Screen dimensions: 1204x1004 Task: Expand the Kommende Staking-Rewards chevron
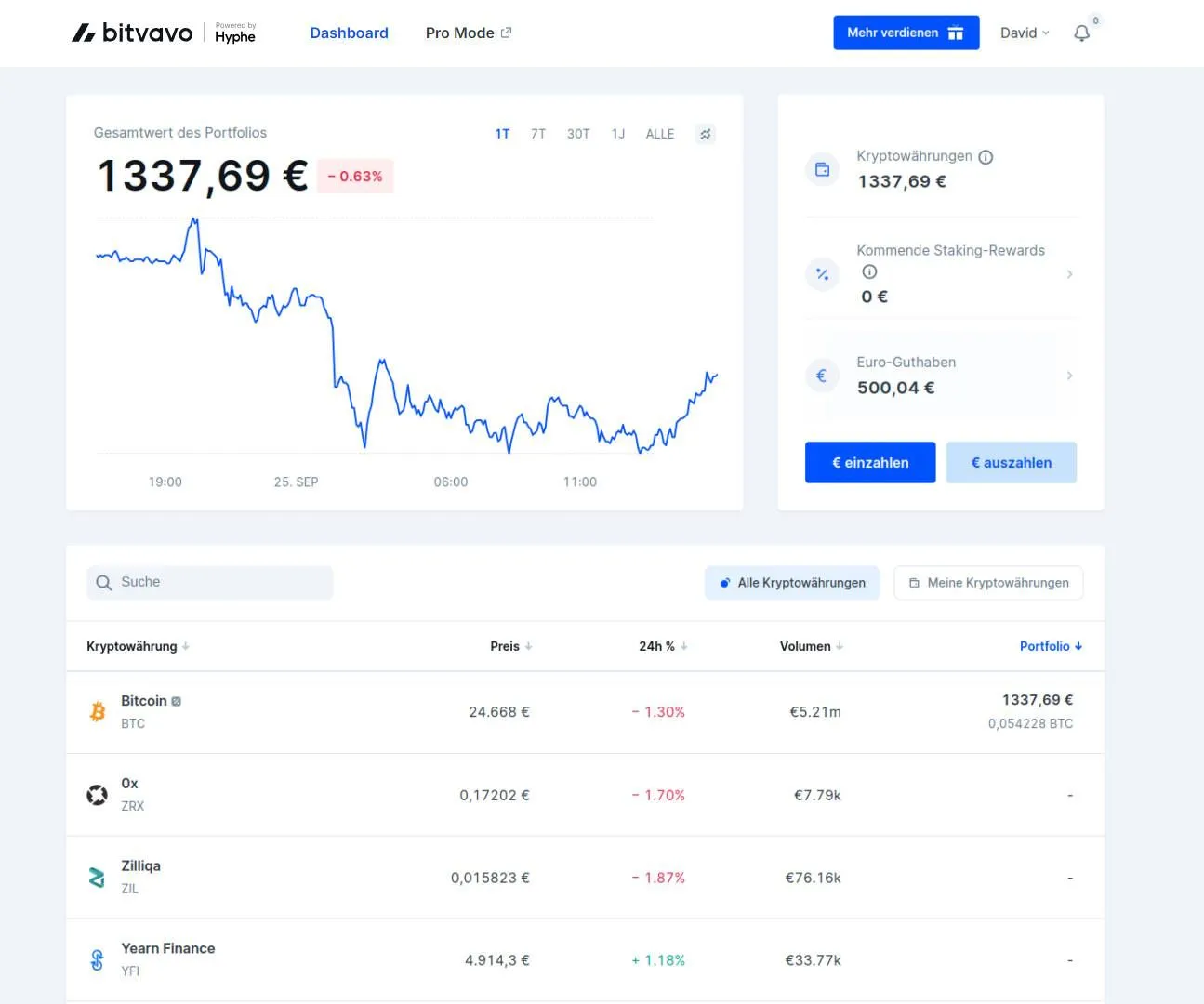[x=1069, y=273]
